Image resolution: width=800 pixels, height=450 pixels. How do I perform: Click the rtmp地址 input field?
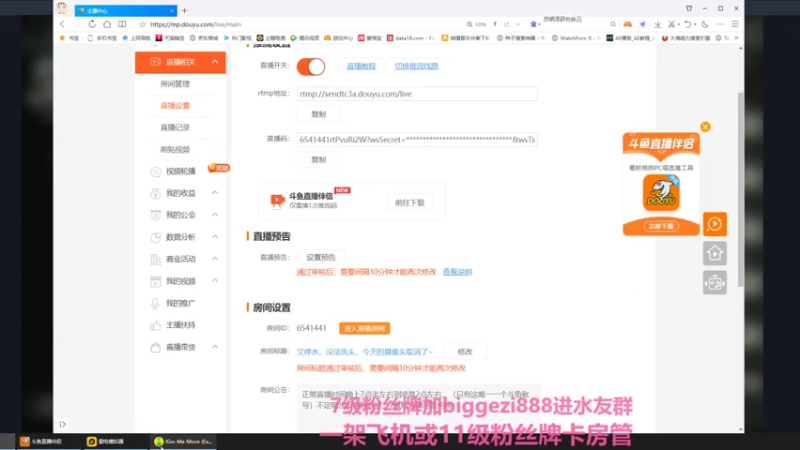pyautogui.click(x=417, y=94)
